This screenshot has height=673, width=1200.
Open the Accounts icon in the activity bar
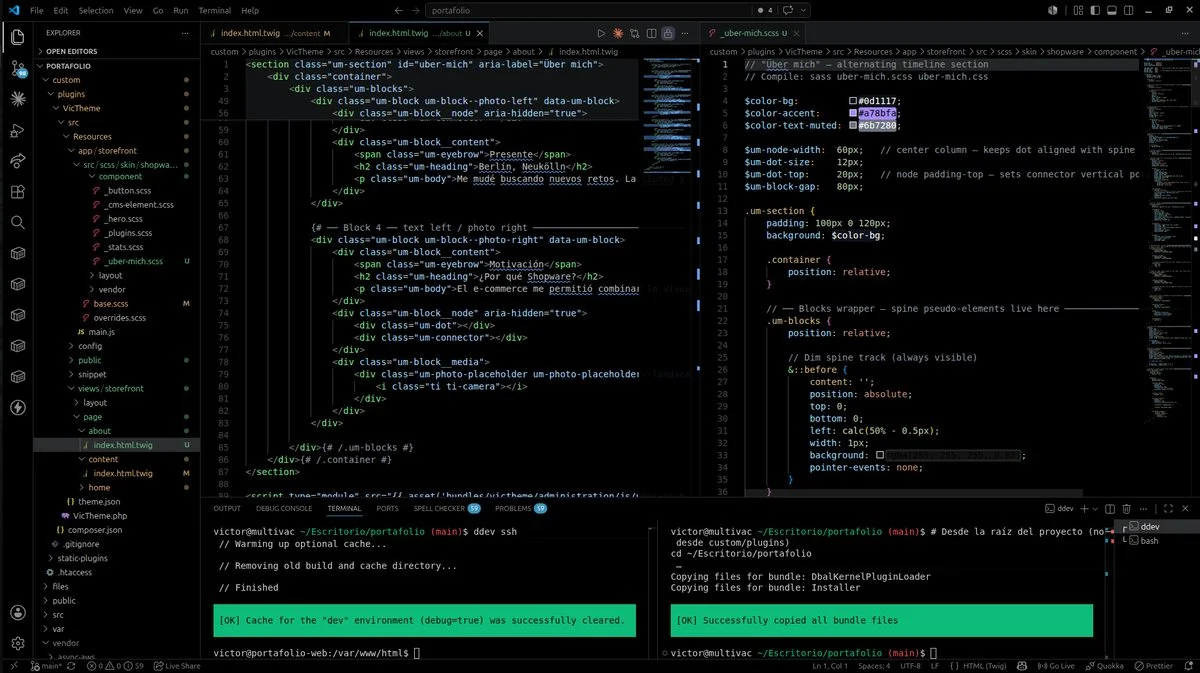(x=17, y=613)
